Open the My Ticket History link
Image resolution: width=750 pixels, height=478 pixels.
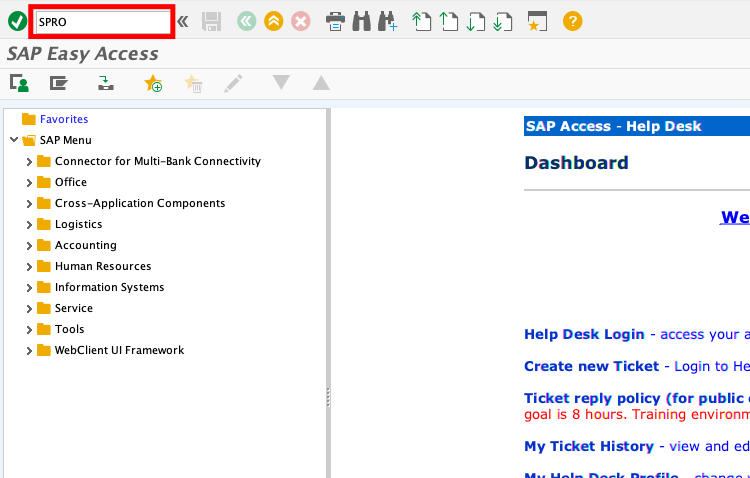pyautogui.click(x=589, y=446)
